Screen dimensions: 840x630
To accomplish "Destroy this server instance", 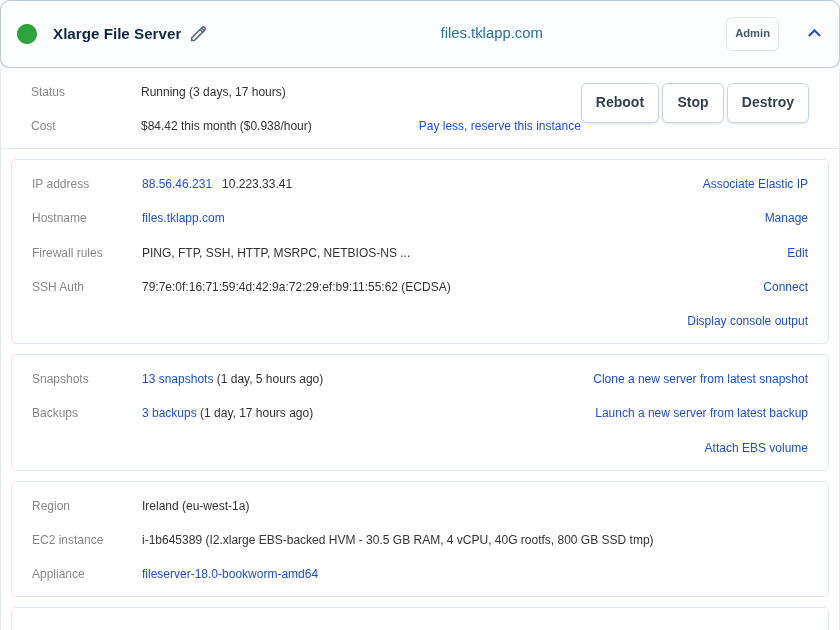I will point(768,102).
